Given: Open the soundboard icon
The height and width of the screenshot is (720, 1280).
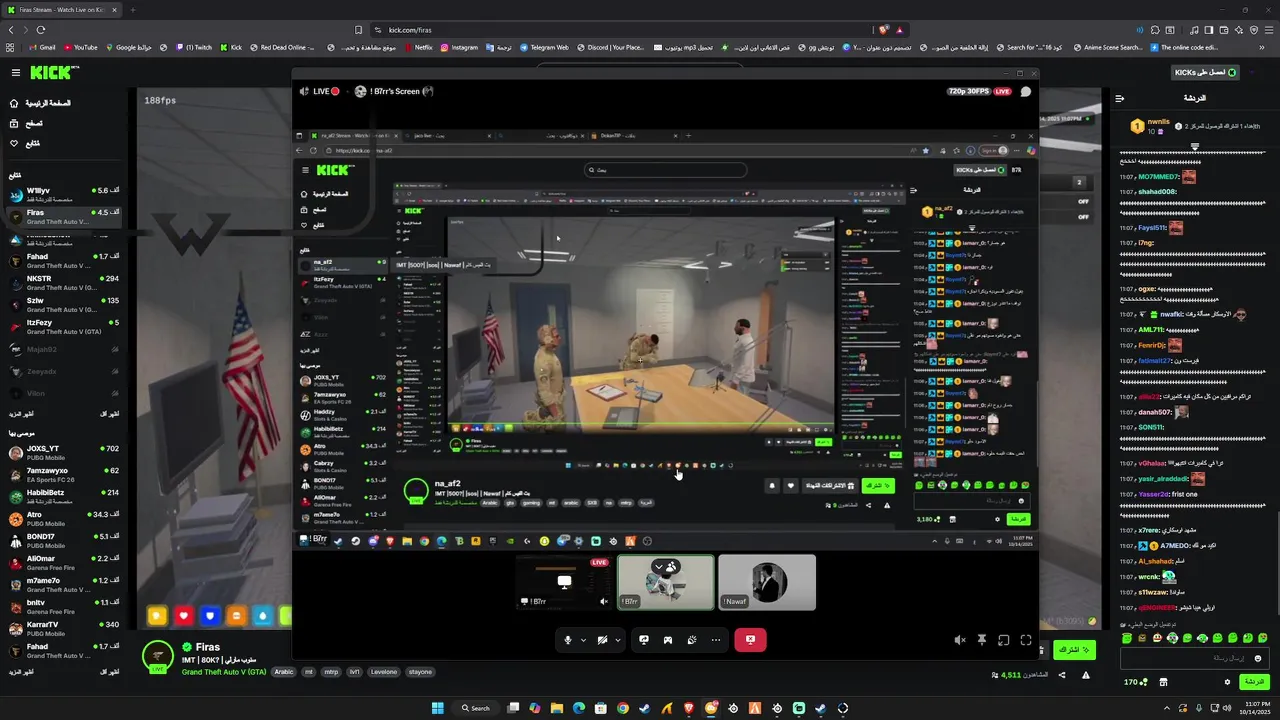Looking at the screenshot, I should tap(692, 640).
